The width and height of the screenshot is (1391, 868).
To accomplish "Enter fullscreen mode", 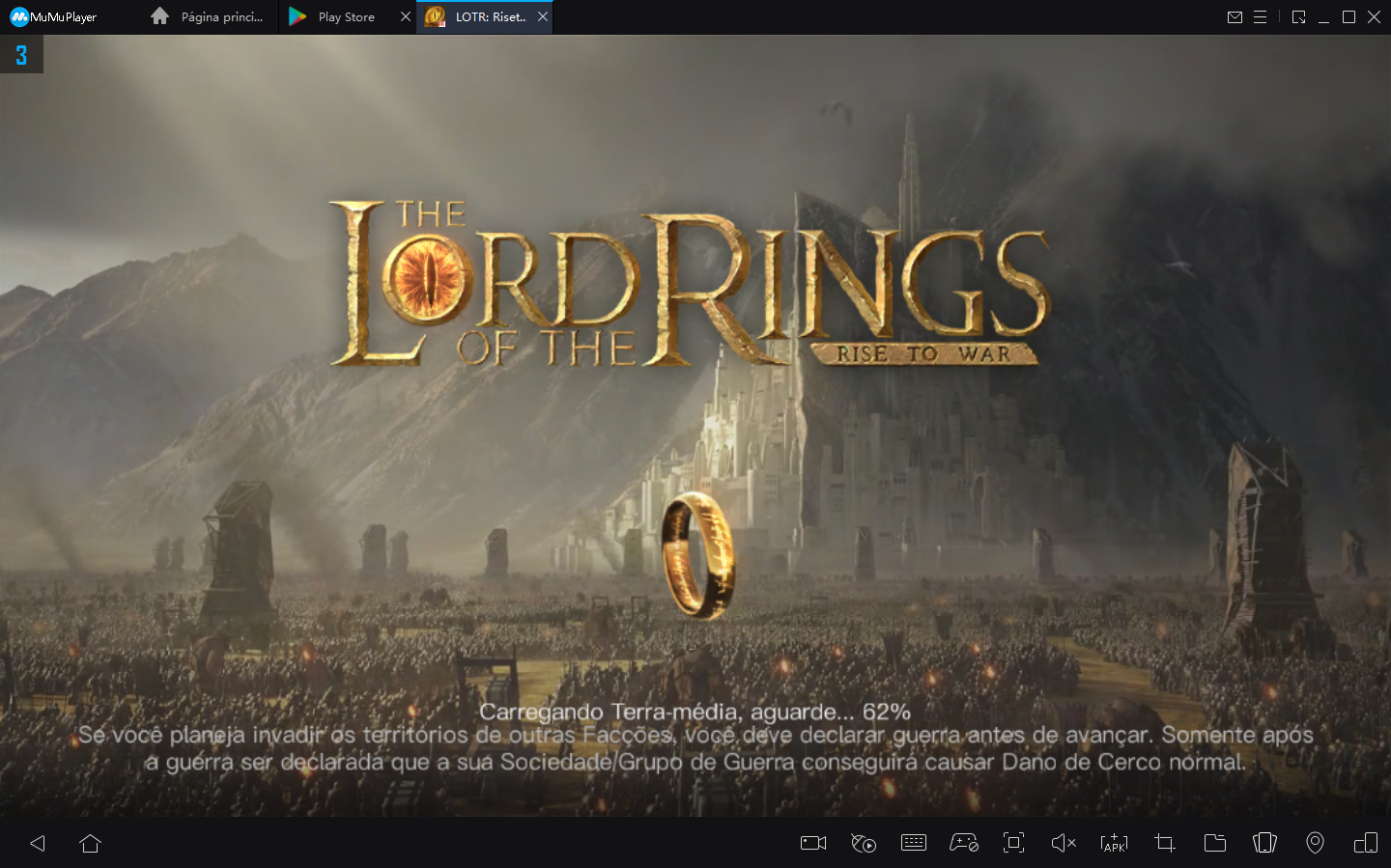I will point(1013,843).
